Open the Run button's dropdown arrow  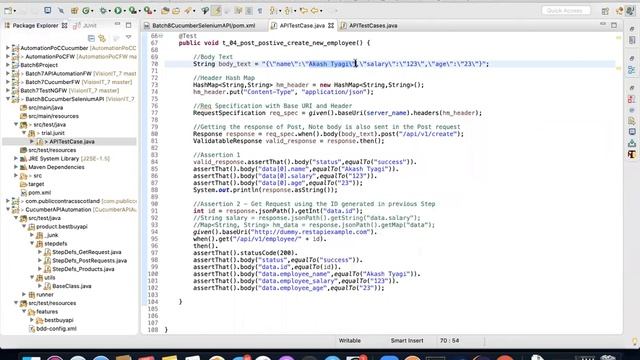click(124, 11)
